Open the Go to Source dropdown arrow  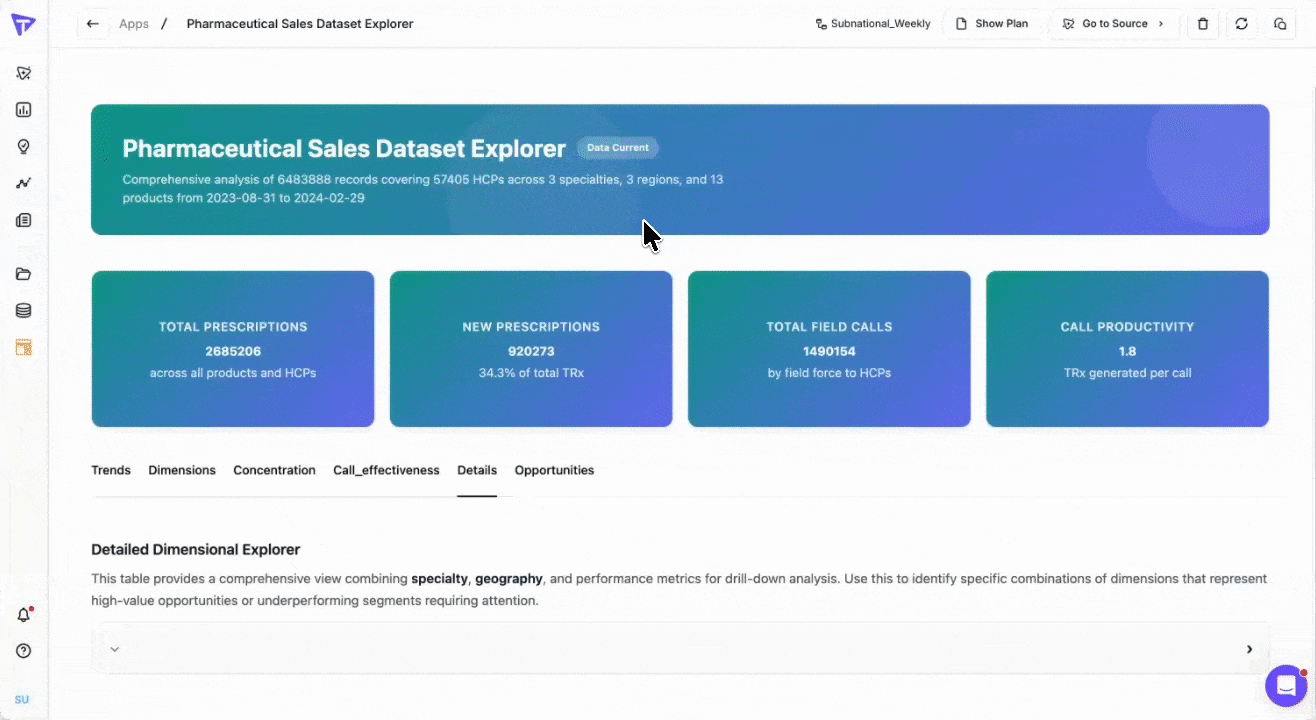point(1161,24)
